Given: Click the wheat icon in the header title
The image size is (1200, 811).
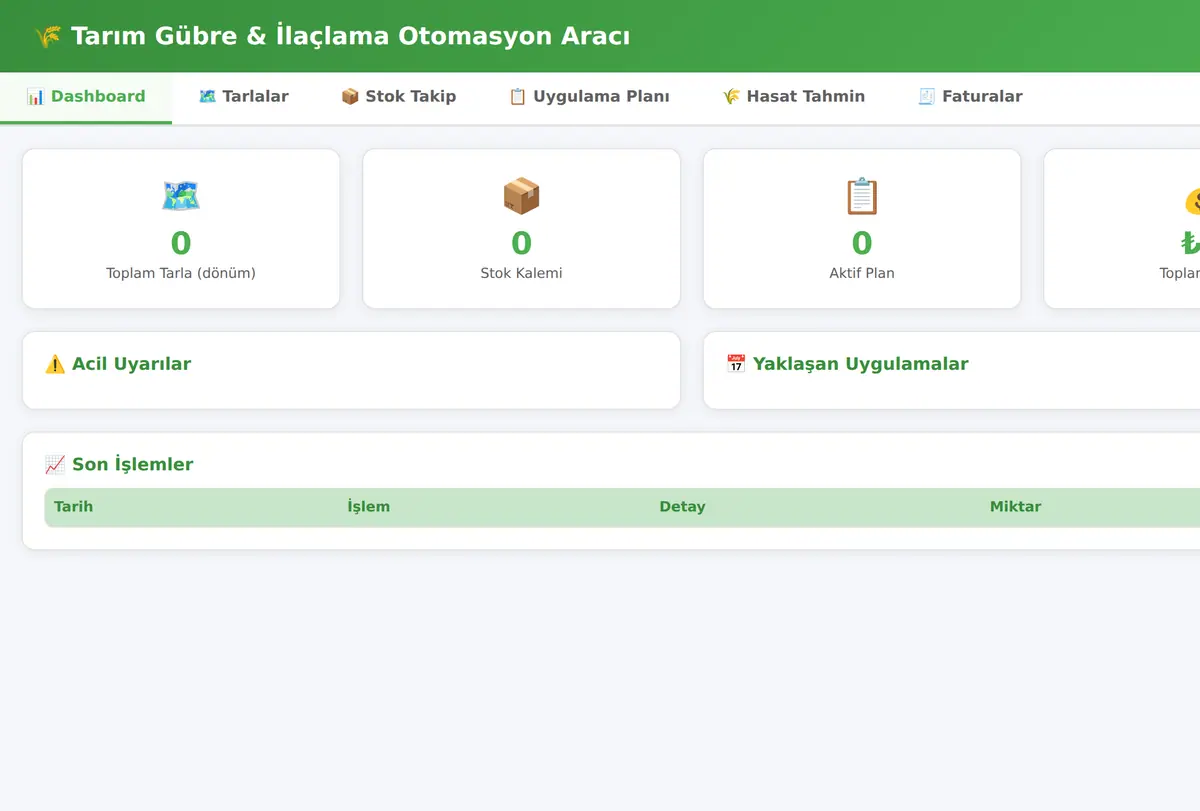Looking at the screenshot, I should point(47,37).
